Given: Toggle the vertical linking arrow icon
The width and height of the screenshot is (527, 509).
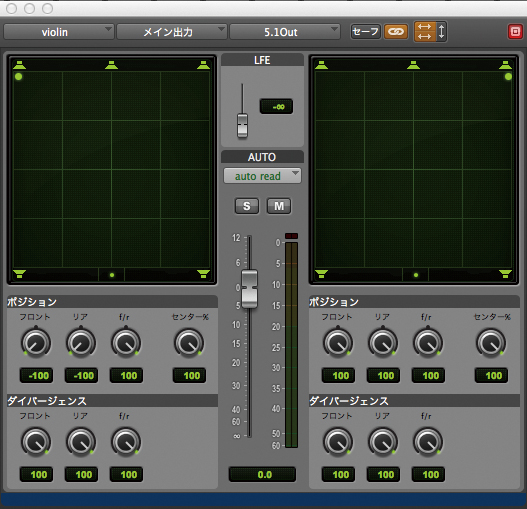Looking at the screenshot, I should tap(442, 32).
